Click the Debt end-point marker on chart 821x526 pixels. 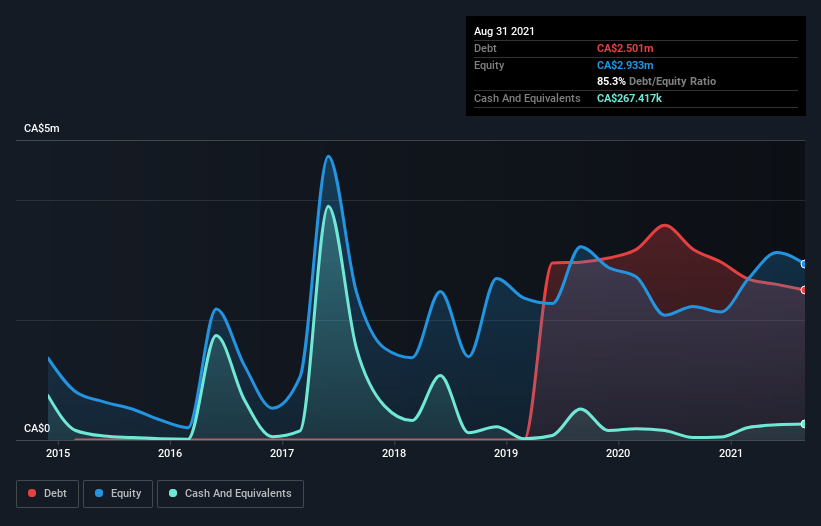point(804,290)
